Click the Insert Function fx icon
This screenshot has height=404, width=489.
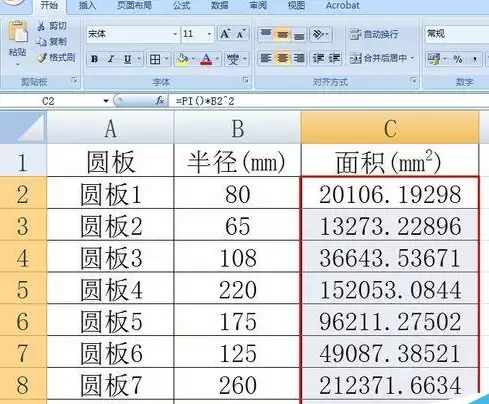[x=160, y=101]
